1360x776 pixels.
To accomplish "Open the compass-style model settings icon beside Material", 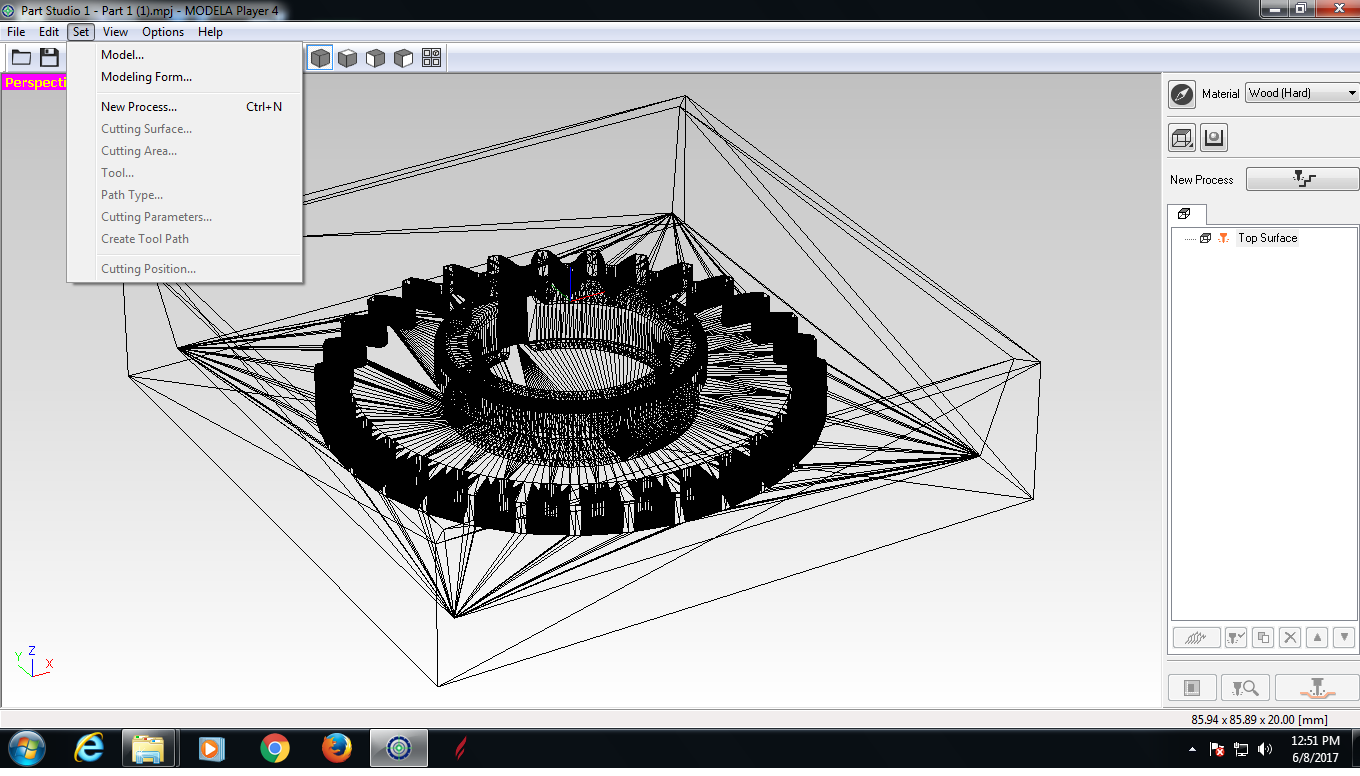I will [x=1182, y=94].
